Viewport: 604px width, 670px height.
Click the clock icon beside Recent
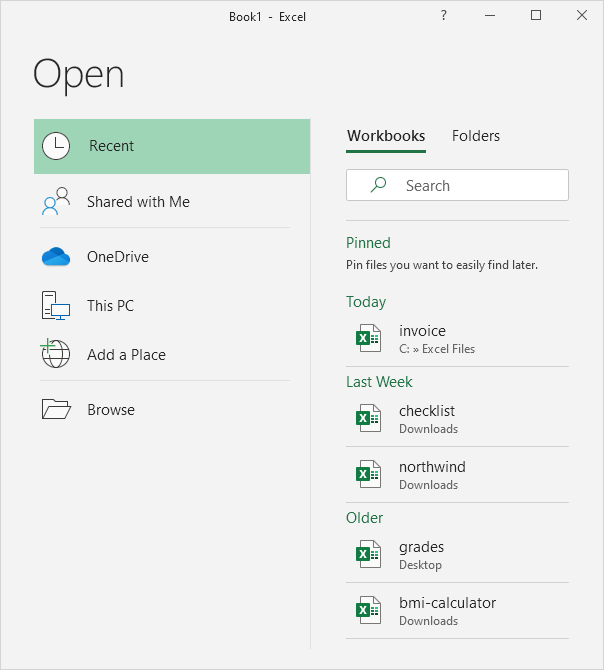click(x=56, y=146)
